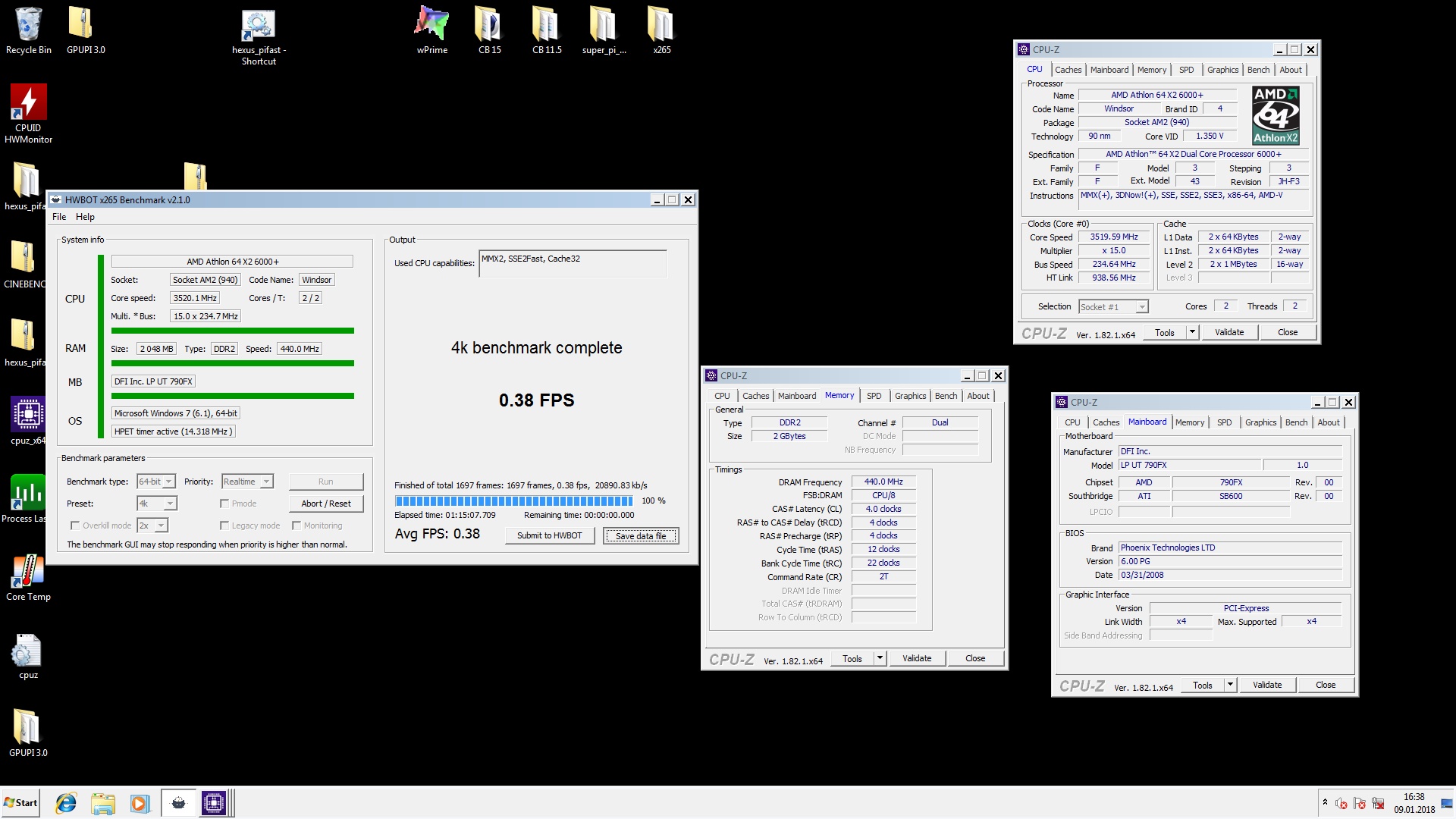This screenshot has width=1456, height=819.
Task: Open Bench tab in top CPU-Z window
Action: pyautogui.click(x=1258, y=70)
